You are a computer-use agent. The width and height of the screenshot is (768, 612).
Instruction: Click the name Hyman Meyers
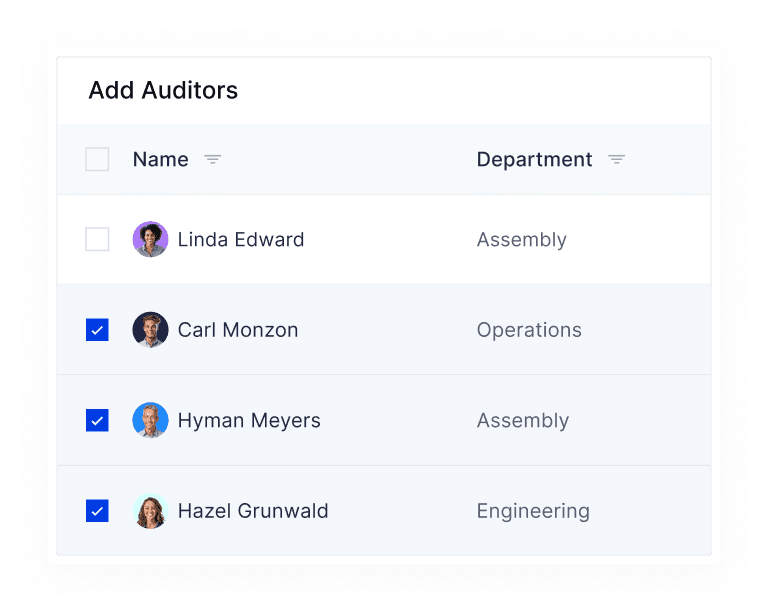point(249,421)
